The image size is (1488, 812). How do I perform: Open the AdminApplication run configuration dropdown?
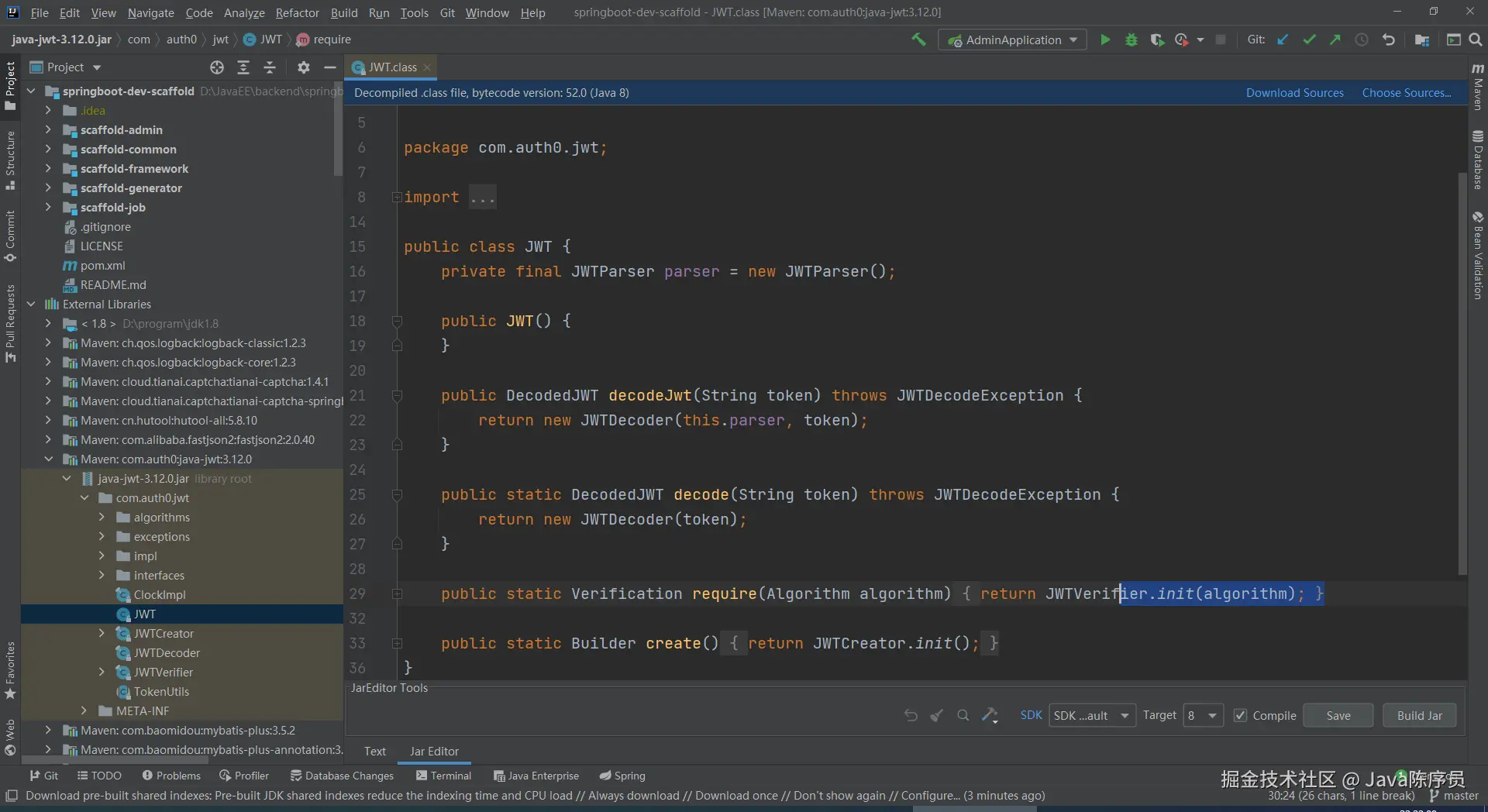click(x=1012, y=40)
